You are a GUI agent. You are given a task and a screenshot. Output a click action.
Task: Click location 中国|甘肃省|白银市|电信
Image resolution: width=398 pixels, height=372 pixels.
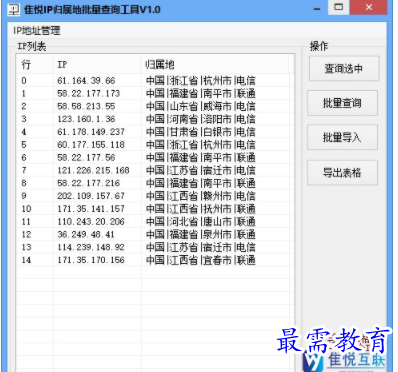[201, 132]
